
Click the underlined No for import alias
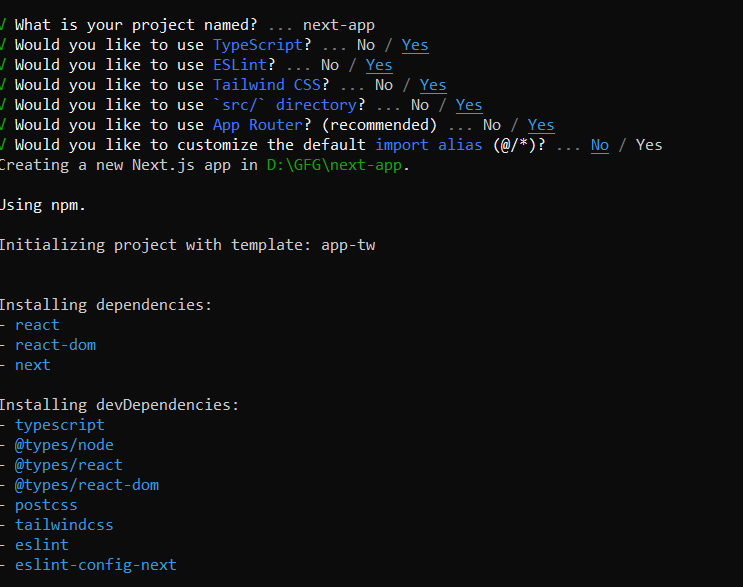click(599, 145)
